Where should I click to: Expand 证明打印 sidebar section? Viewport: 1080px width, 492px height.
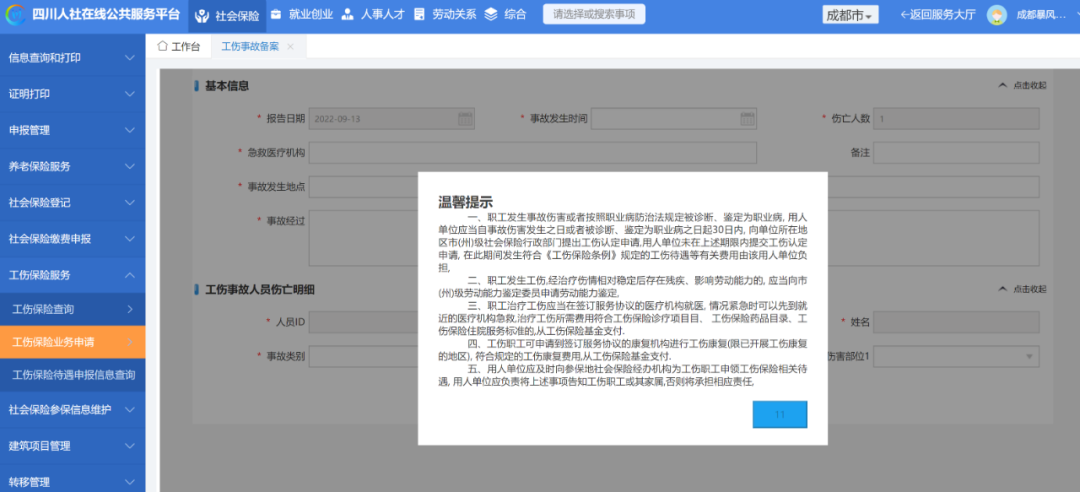[72, 94]
